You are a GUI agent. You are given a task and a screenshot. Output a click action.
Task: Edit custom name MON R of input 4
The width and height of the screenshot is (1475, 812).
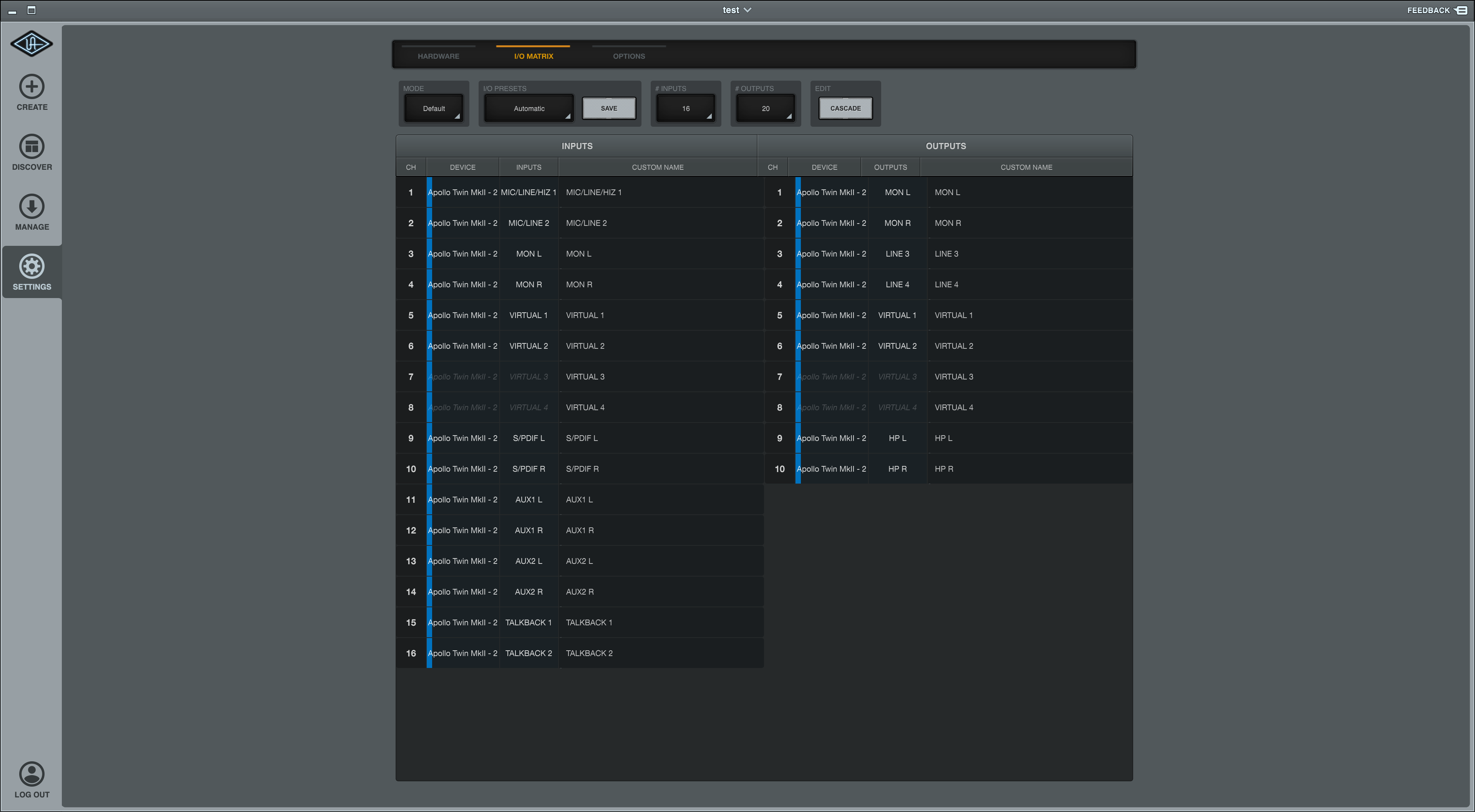[x=661, y=285]
